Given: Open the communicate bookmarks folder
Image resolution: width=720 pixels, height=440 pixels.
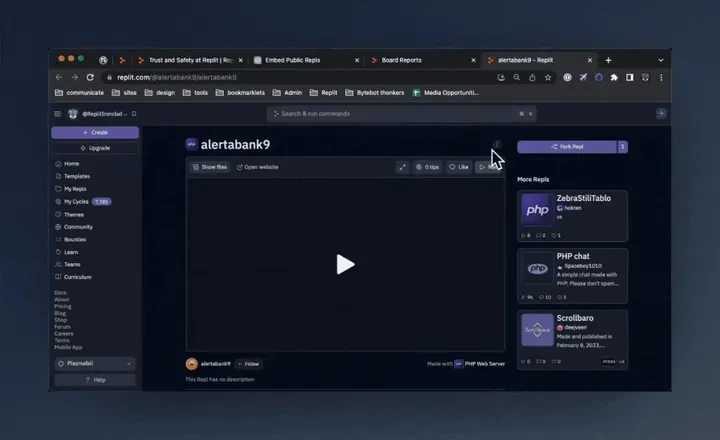Looking at the screenshot, I should (79, 93).
